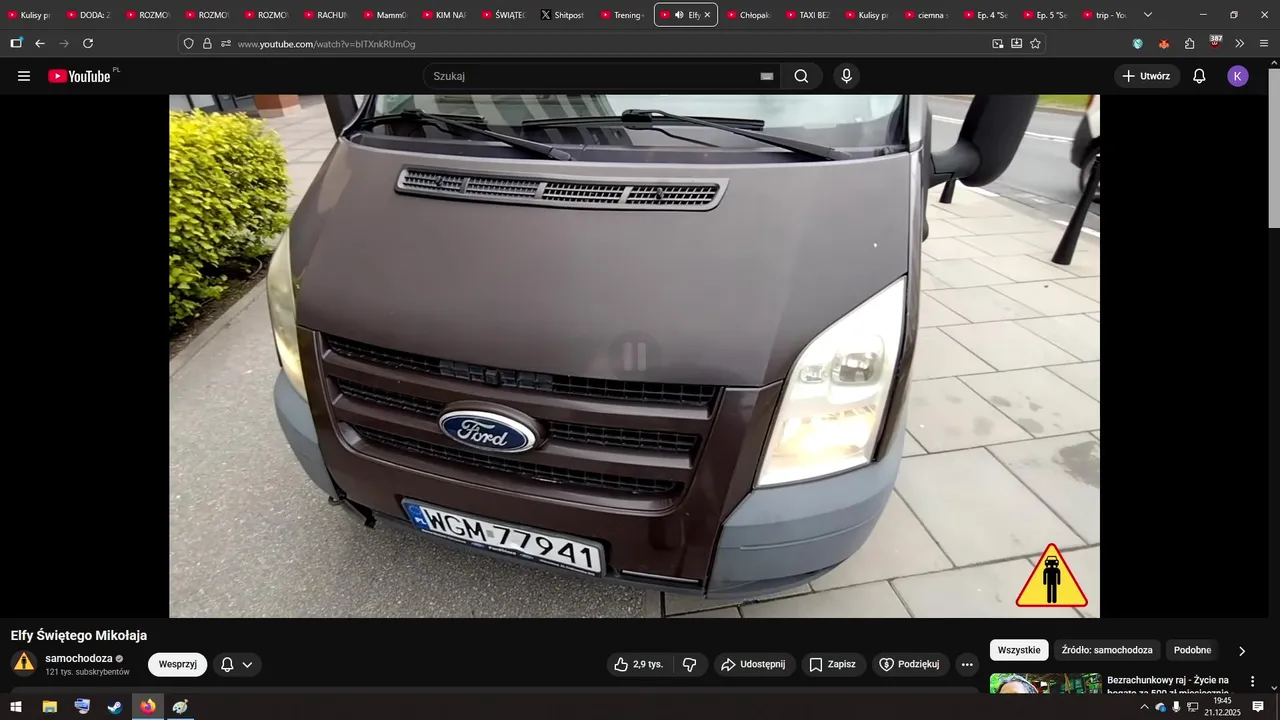Open the samochodoza channel avatar

(x=24, y=663)
